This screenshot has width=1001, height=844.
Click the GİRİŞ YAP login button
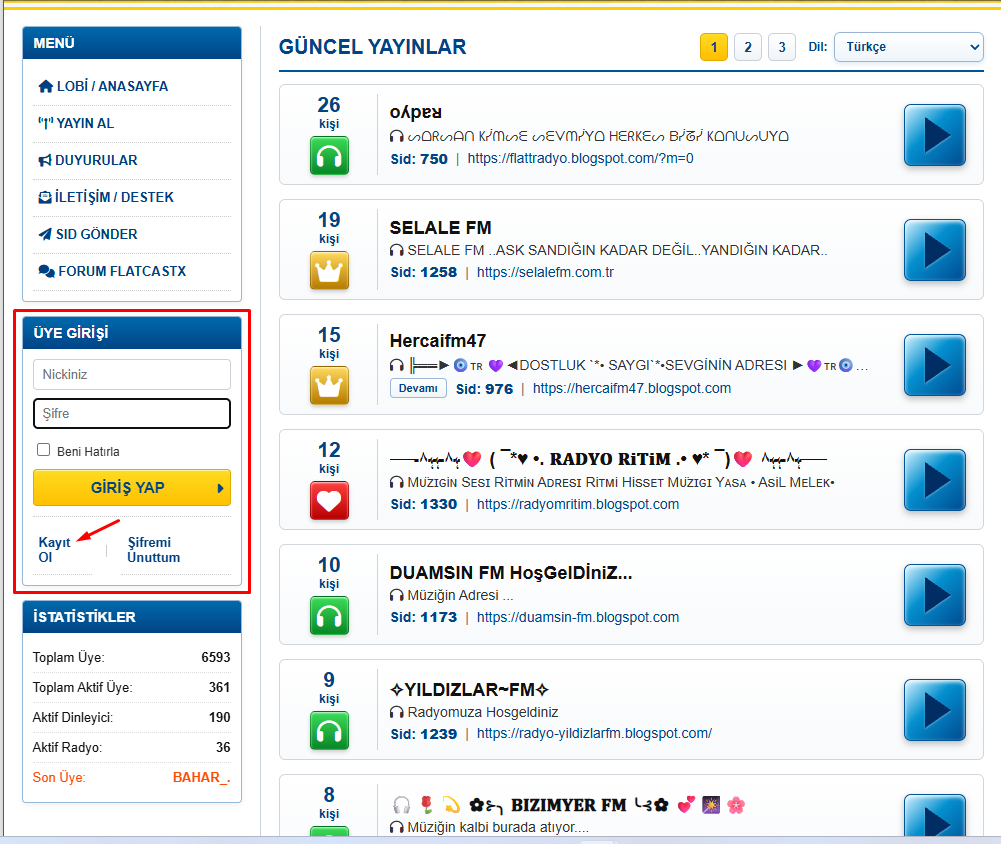(132, 488)
